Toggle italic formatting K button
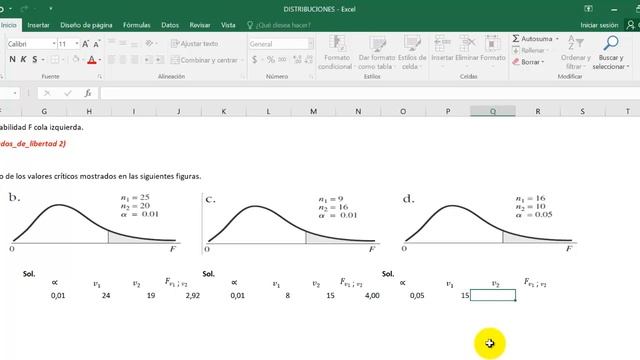The image size is (640, 360). (x=23, y=60)
